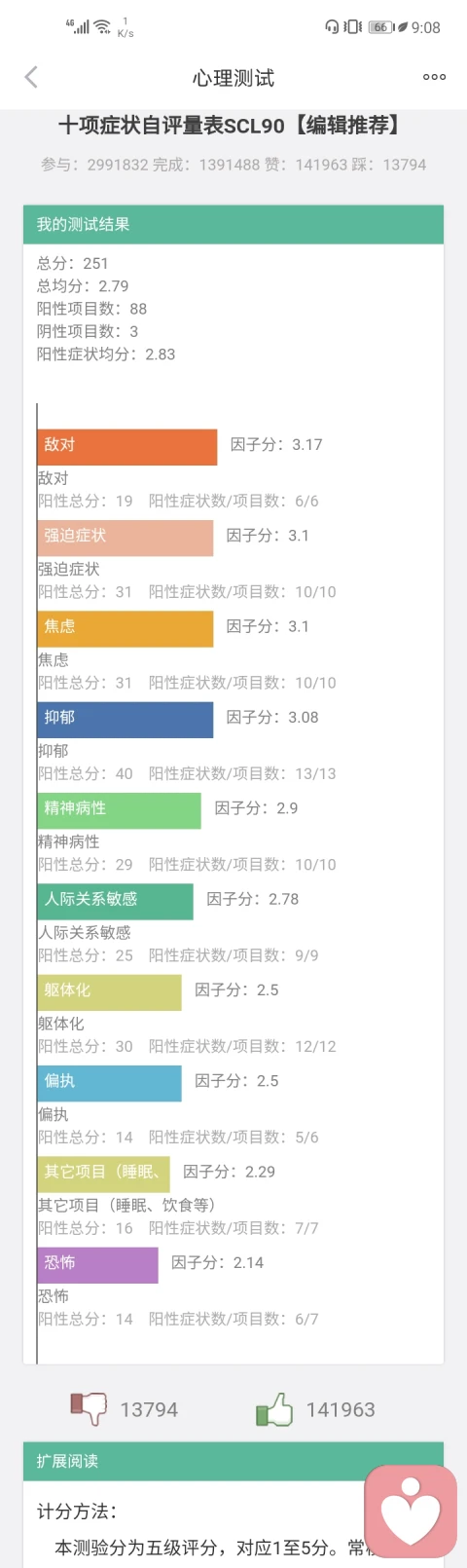Viewport: 467px width, 1568px height.
Task: Tap the Wi-Fi status icon
Action: (x=102, y=27)
